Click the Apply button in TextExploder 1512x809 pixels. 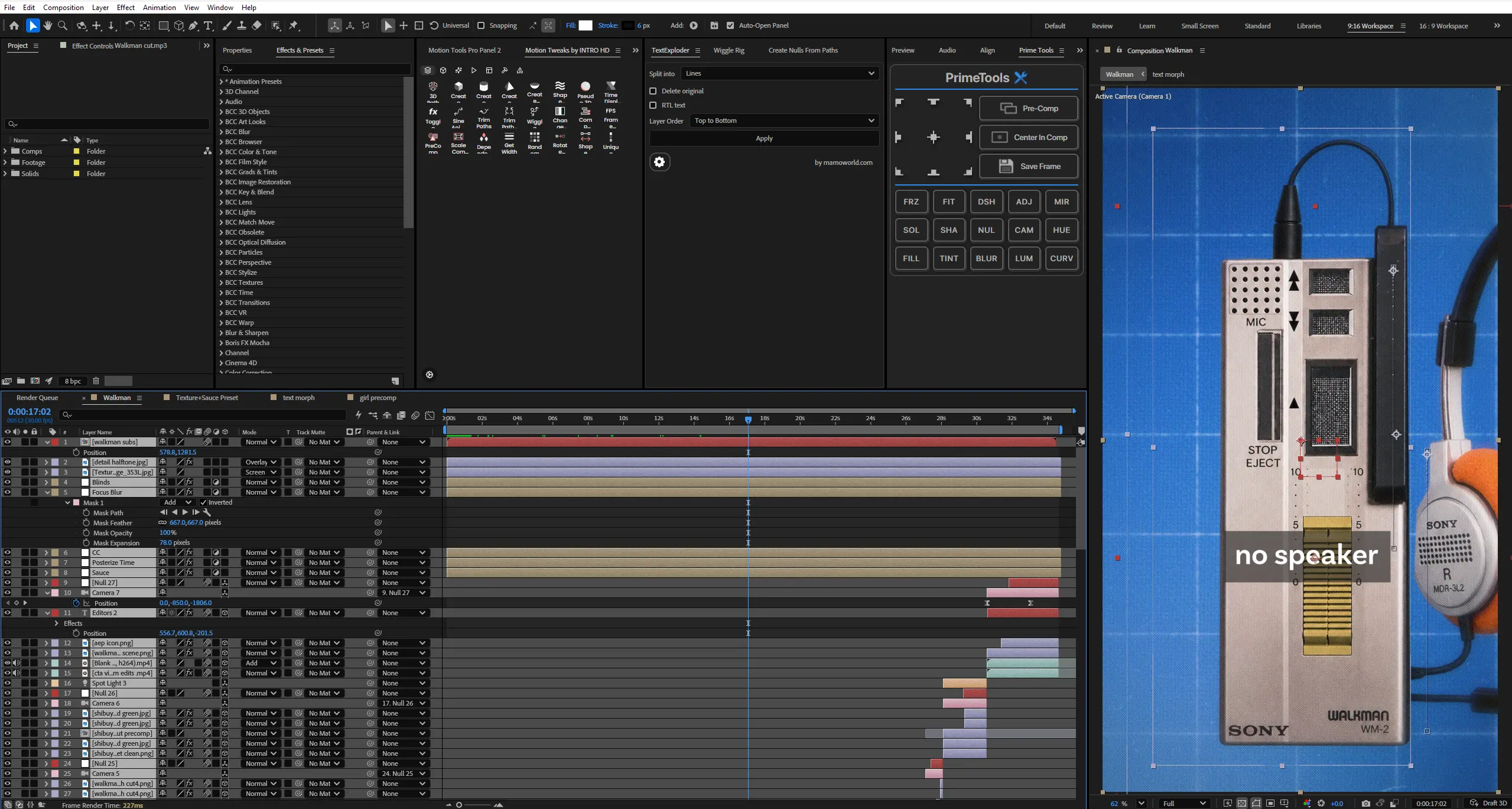(x=764, y=138)
